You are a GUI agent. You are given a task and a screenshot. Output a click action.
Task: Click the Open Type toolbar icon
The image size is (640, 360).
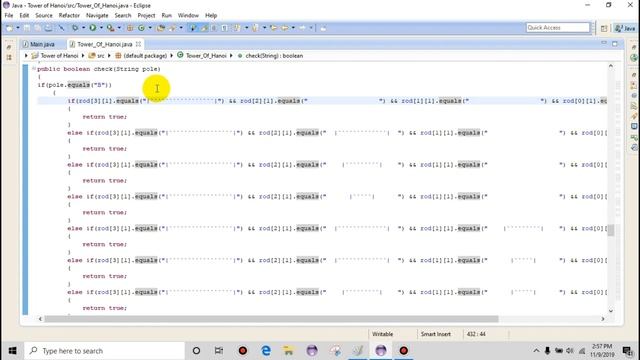pos(161,28)
